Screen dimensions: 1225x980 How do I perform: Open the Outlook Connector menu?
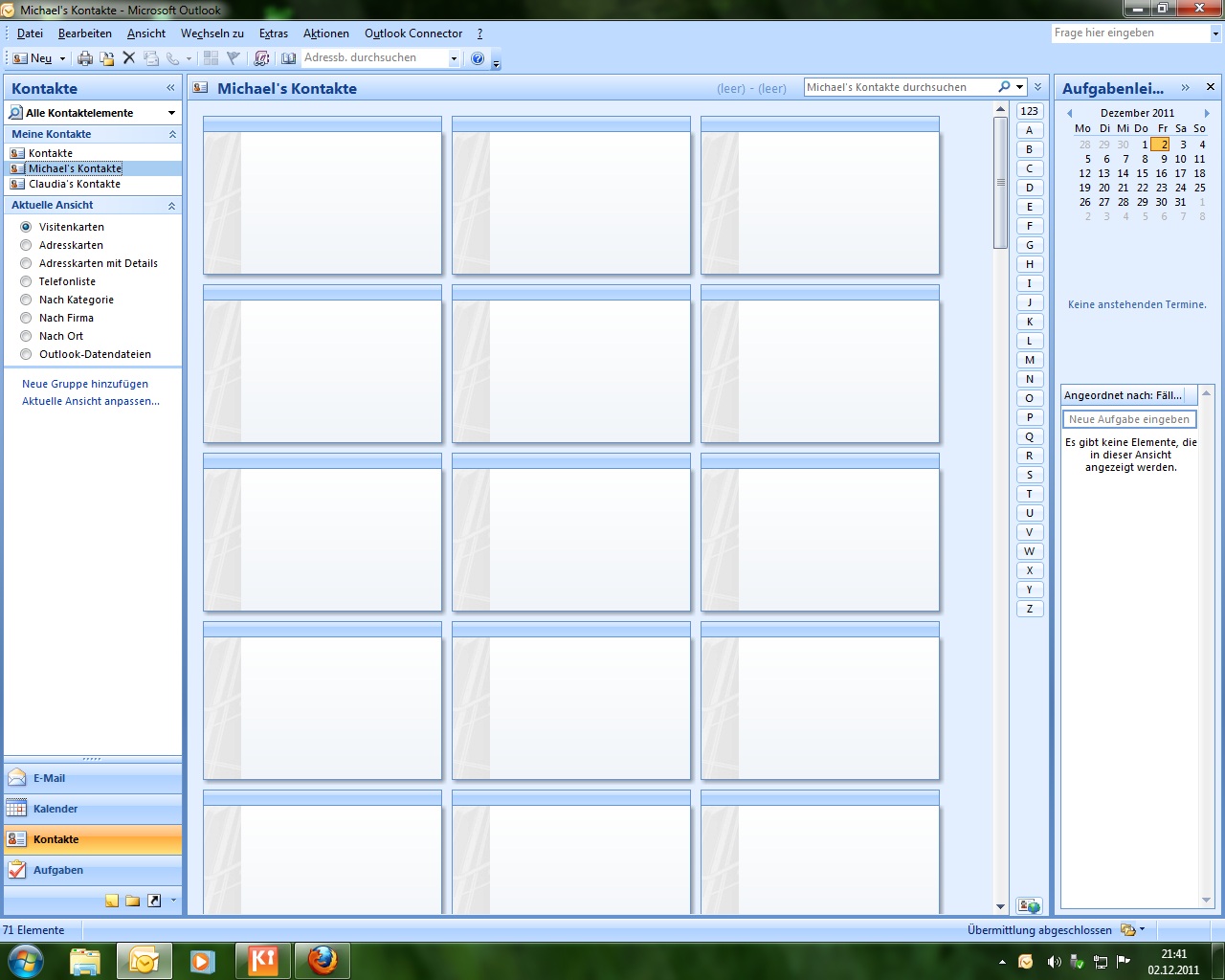413,33
